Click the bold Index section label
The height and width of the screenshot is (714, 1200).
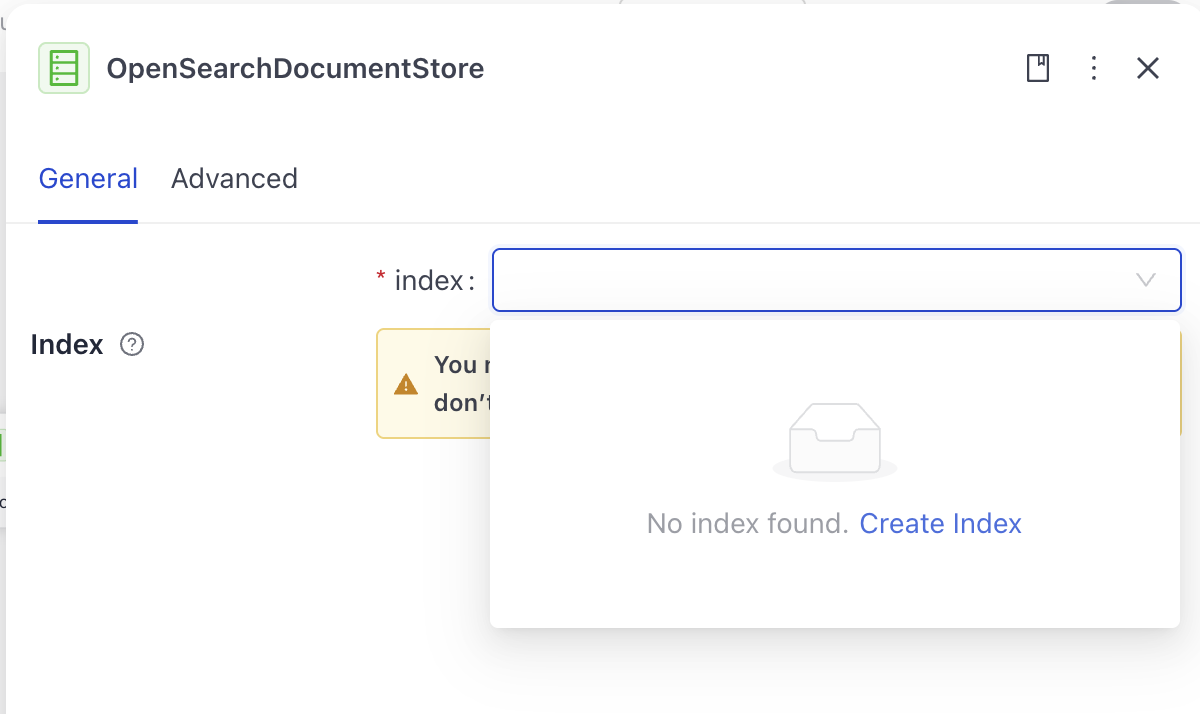[67, 344]
